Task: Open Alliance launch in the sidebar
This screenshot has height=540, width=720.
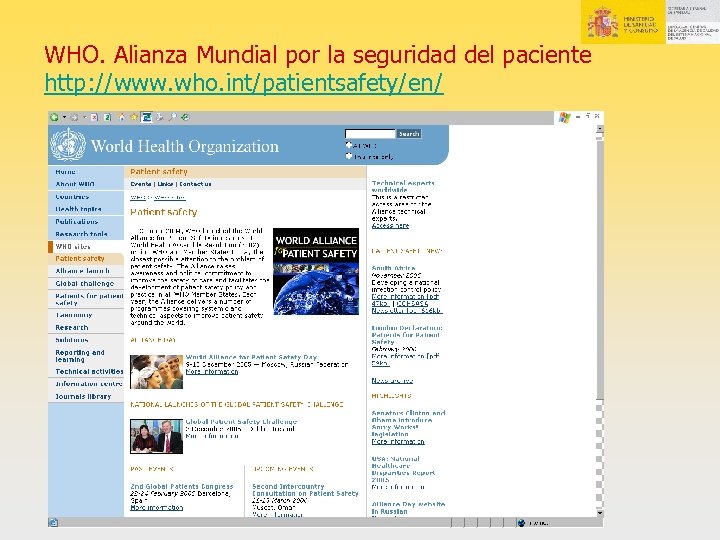Action: point(83,271)
